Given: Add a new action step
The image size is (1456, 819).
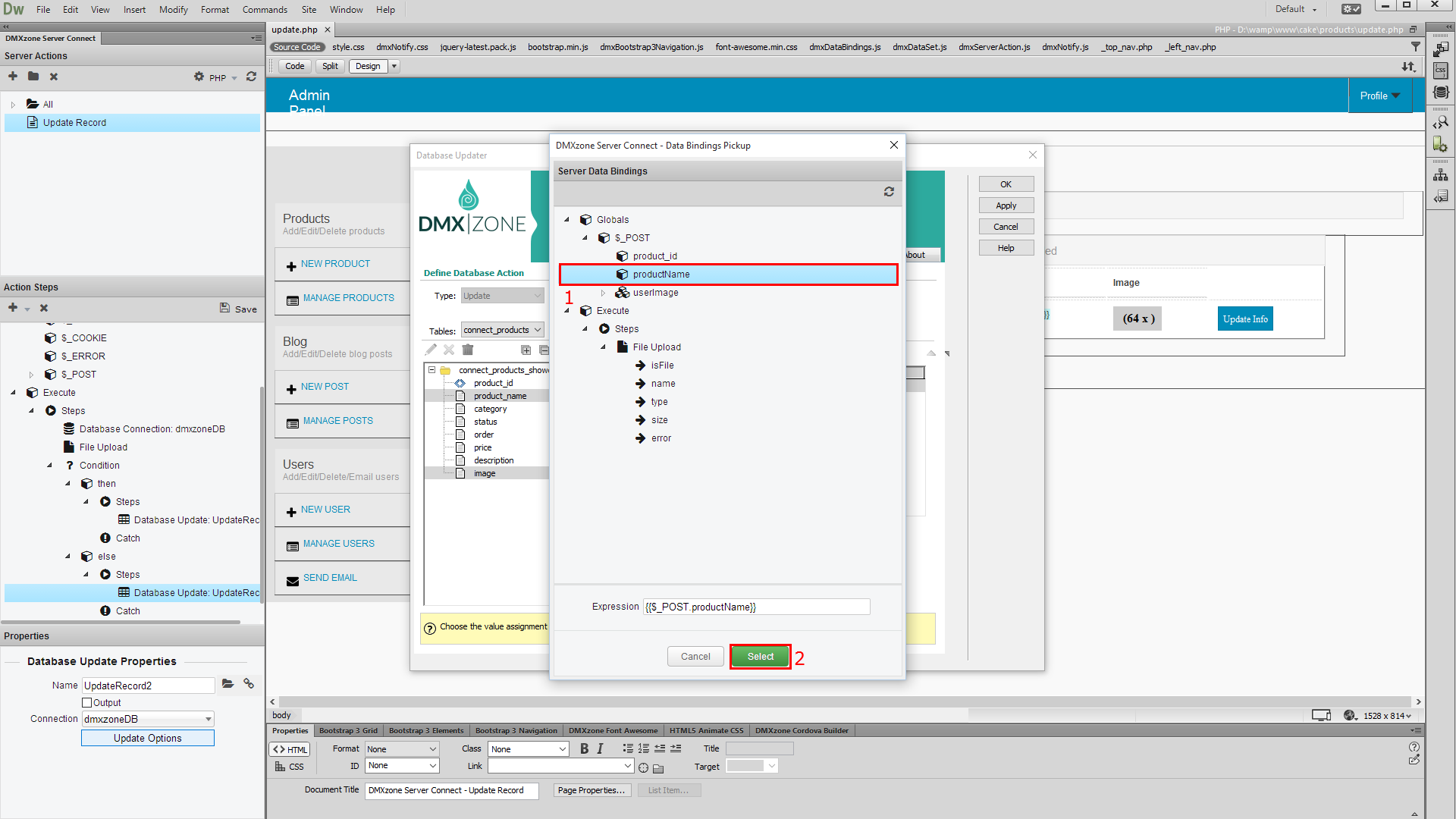Looking at the screenshot, I should (13, 308).
